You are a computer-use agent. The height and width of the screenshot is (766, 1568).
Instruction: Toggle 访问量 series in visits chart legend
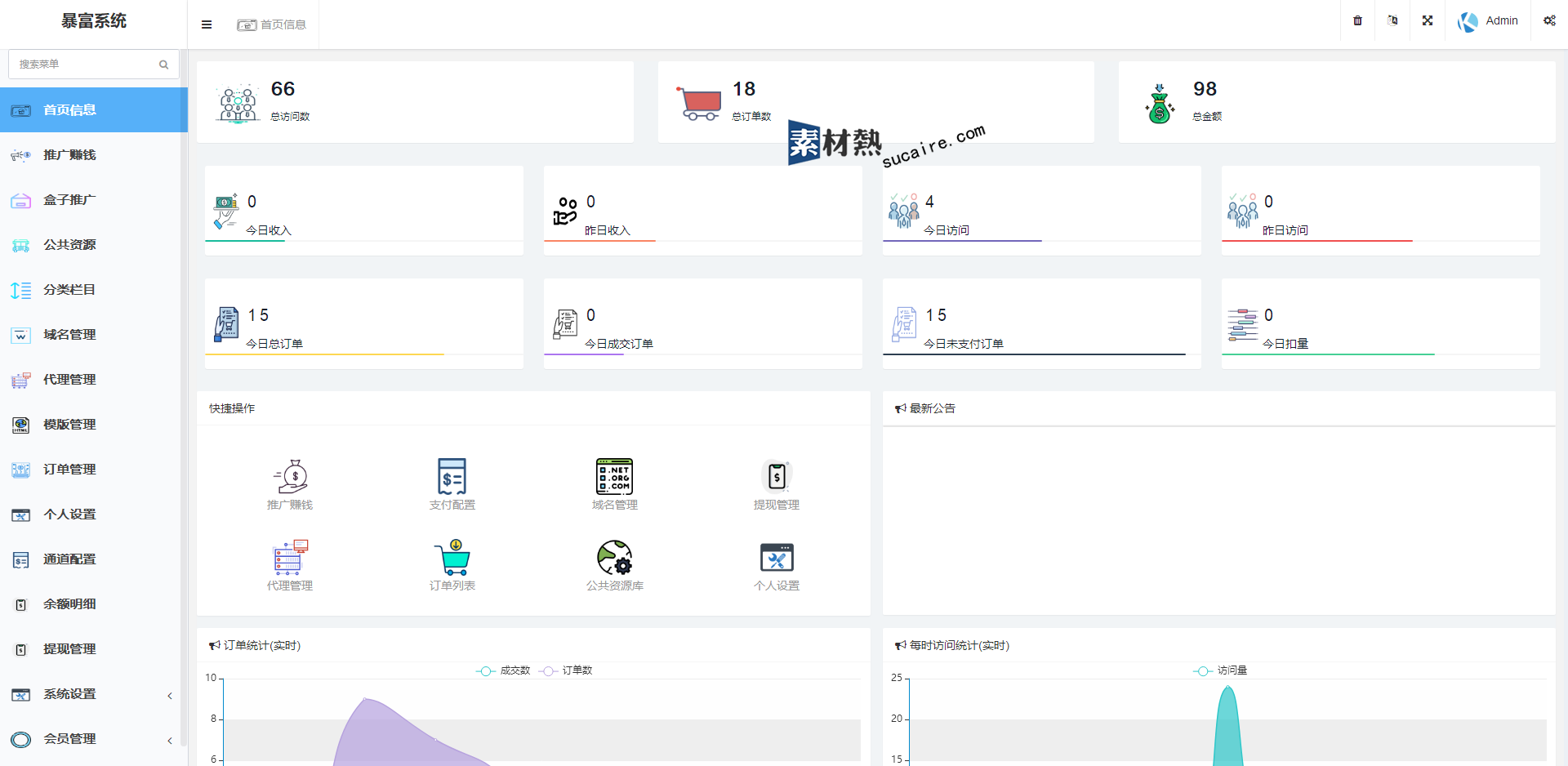[1220, 670]
